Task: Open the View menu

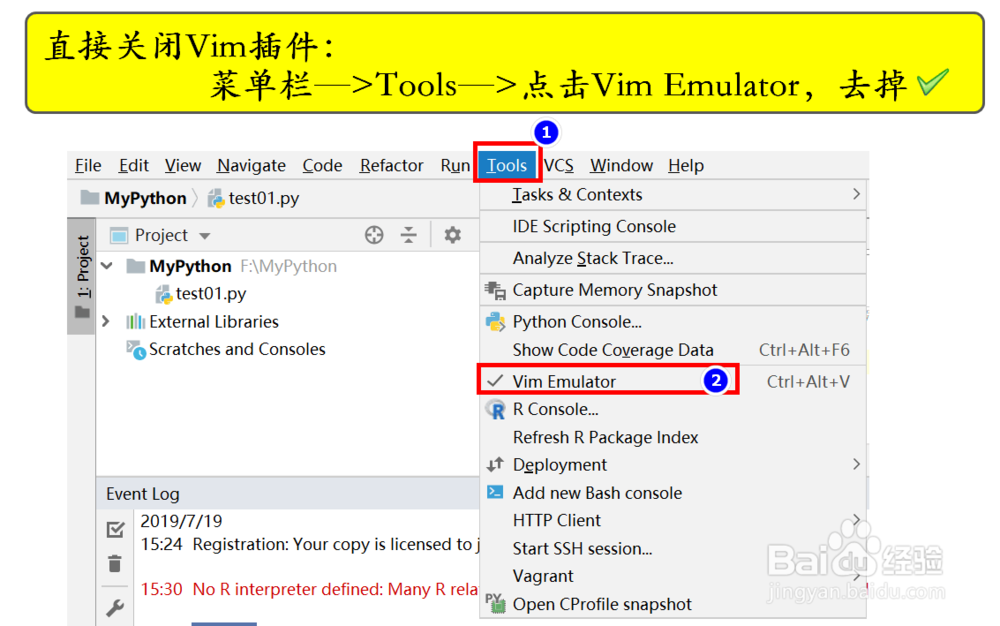Action: [182, 166]
